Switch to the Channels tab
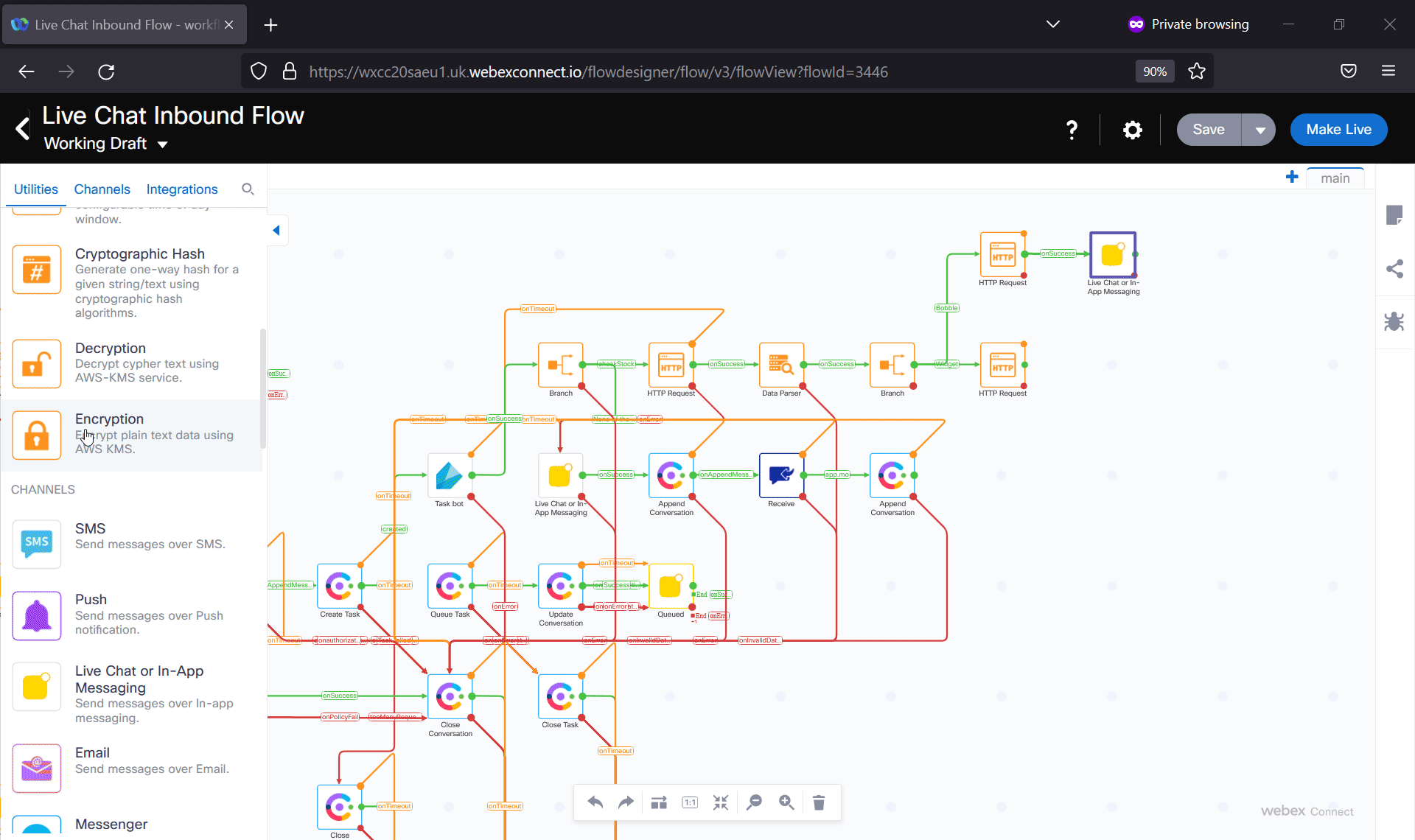The image size is (1415, 840). pos(102,189)
